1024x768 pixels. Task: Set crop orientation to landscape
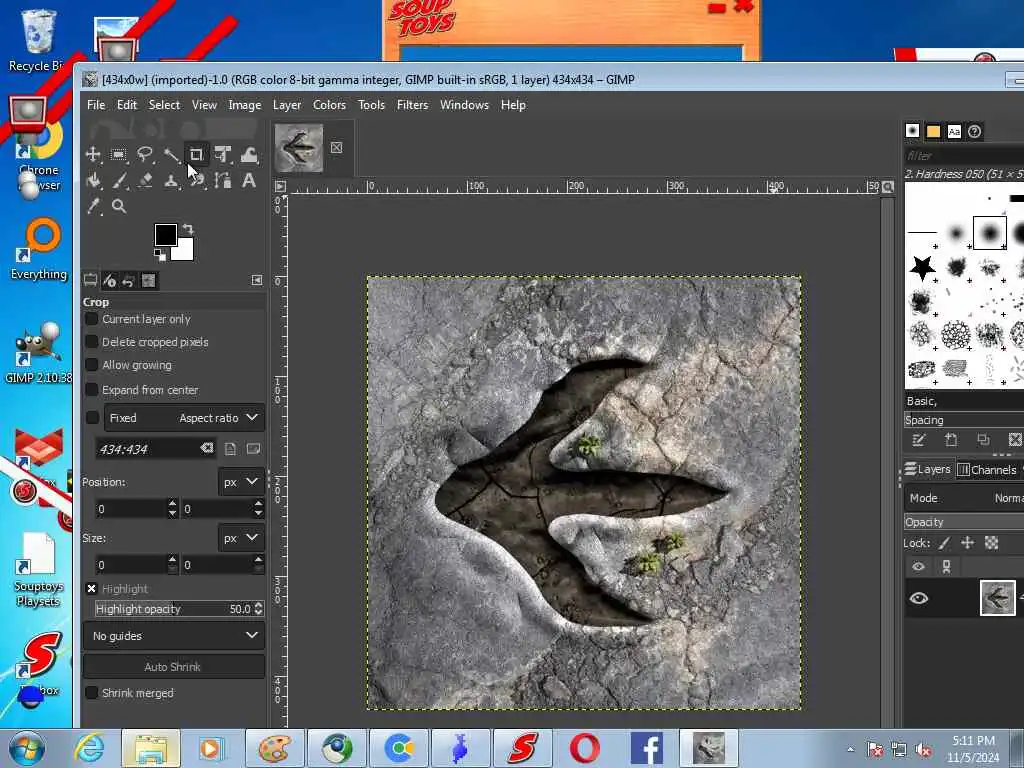pyautogui.click(x=253, y=449)
